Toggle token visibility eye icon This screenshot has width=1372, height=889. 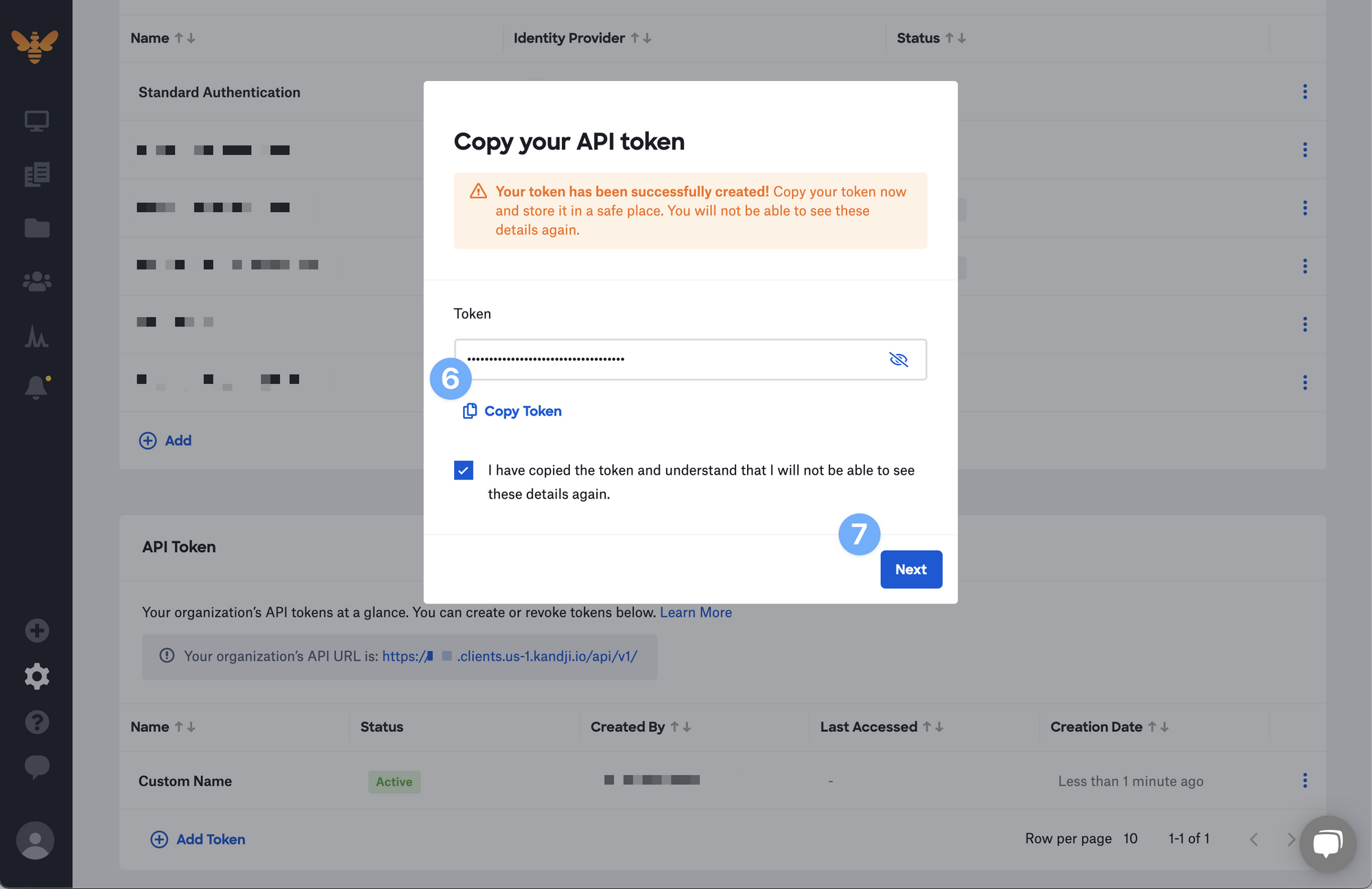(898, 359)
